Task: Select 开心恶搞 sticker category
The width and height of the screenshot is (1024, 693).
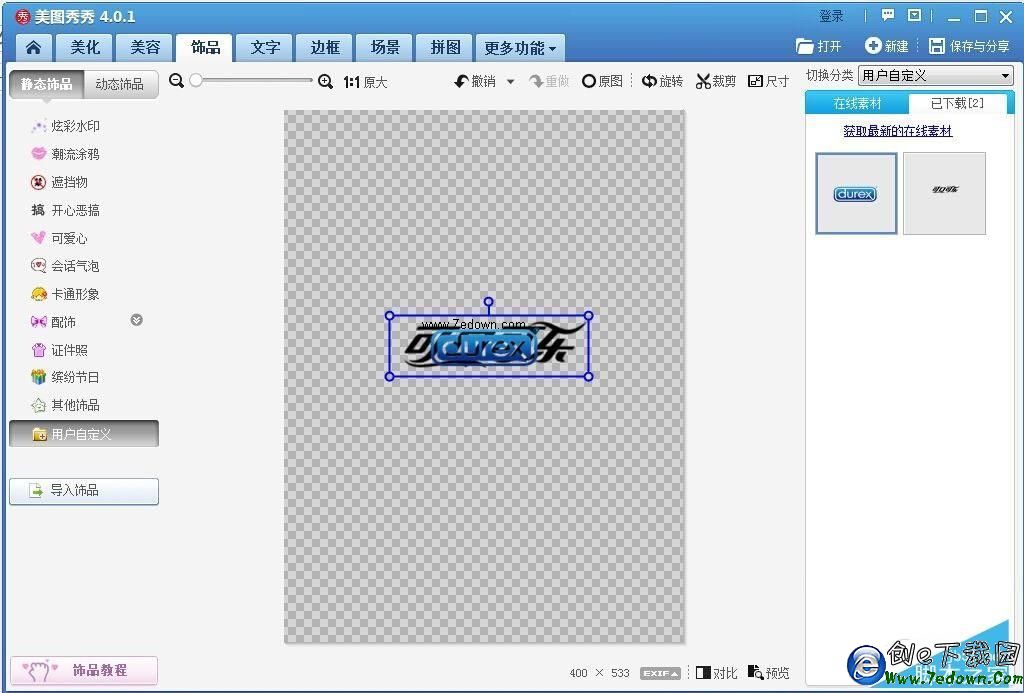Action: tap(65, 210)
